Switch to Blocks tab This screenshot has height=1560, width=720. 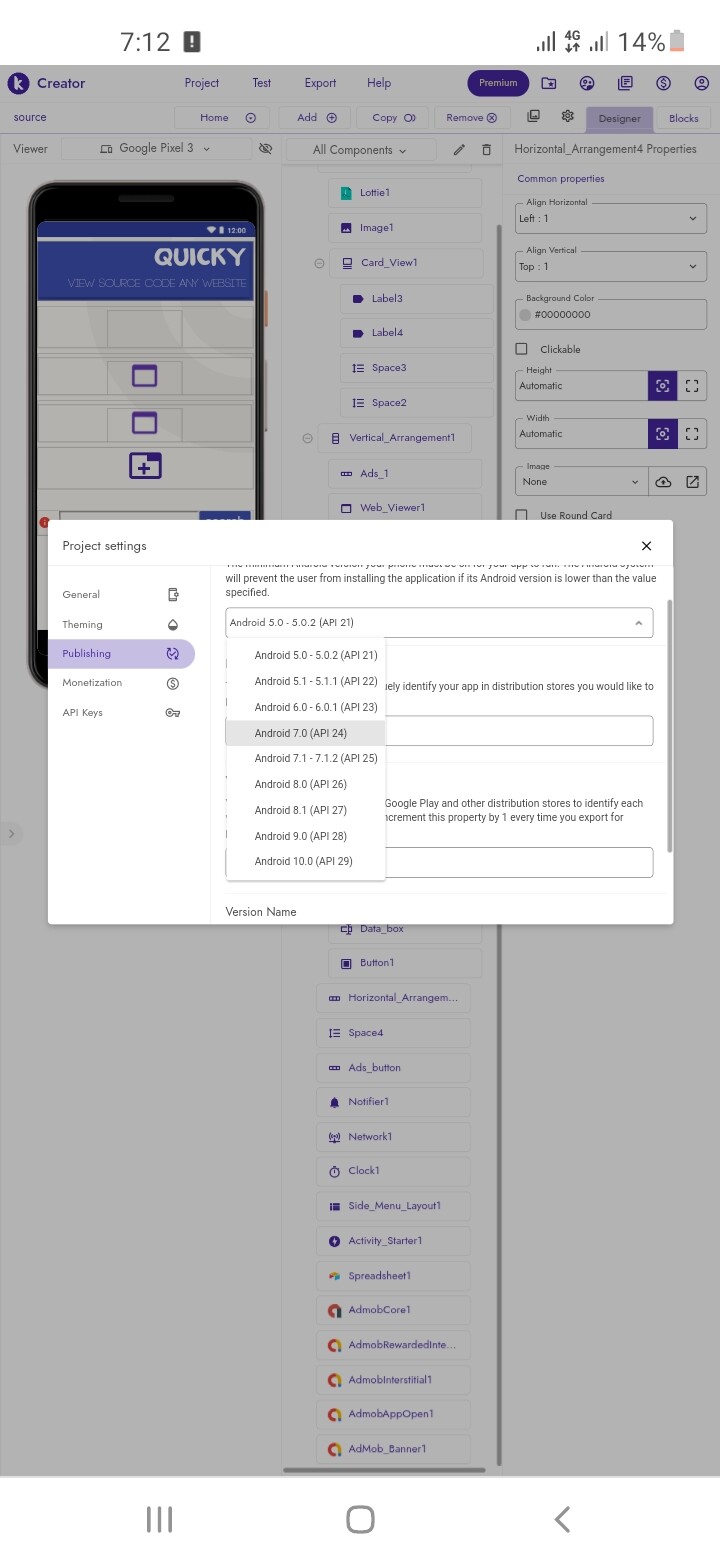[684, 118]
